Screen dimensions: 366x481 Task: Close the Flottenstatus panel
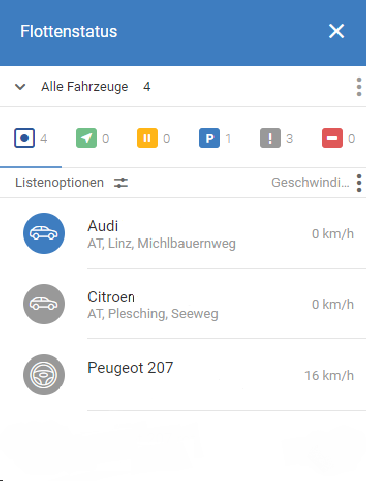[336, 31]
